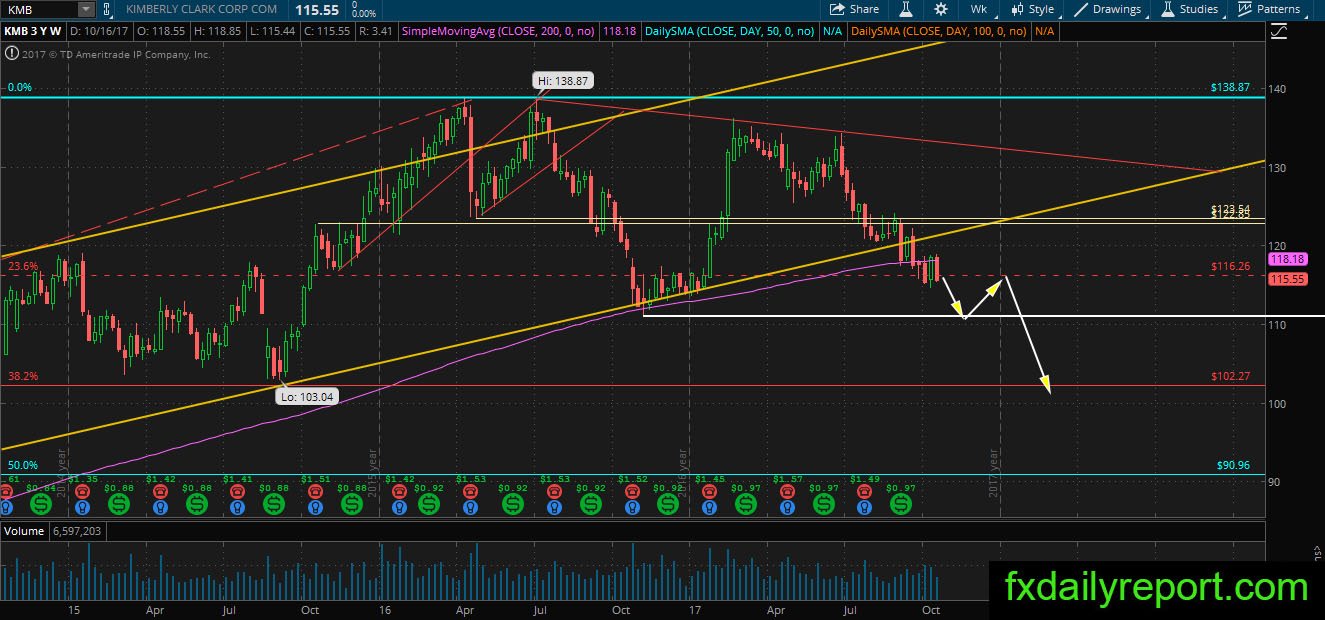1325x620 pixels.
Task: Click the Lo: 103.04 price bubble
Action: (x=307, y=397)
